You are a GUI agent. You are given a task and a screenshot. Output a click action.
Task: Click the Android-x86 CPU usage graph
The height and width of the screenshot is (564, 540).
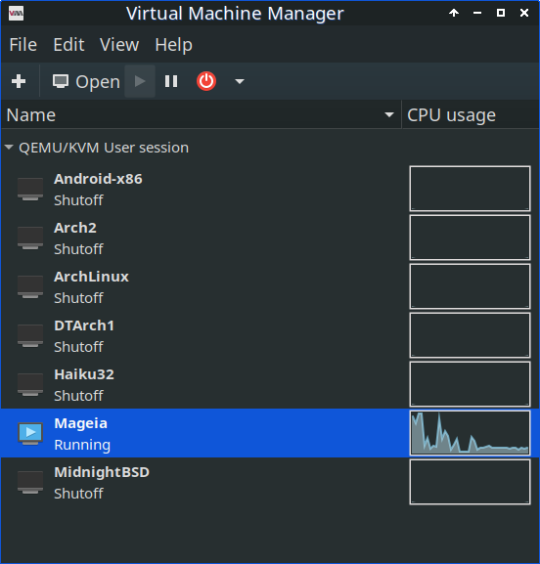pyautogui.click(x=470, y=188)
